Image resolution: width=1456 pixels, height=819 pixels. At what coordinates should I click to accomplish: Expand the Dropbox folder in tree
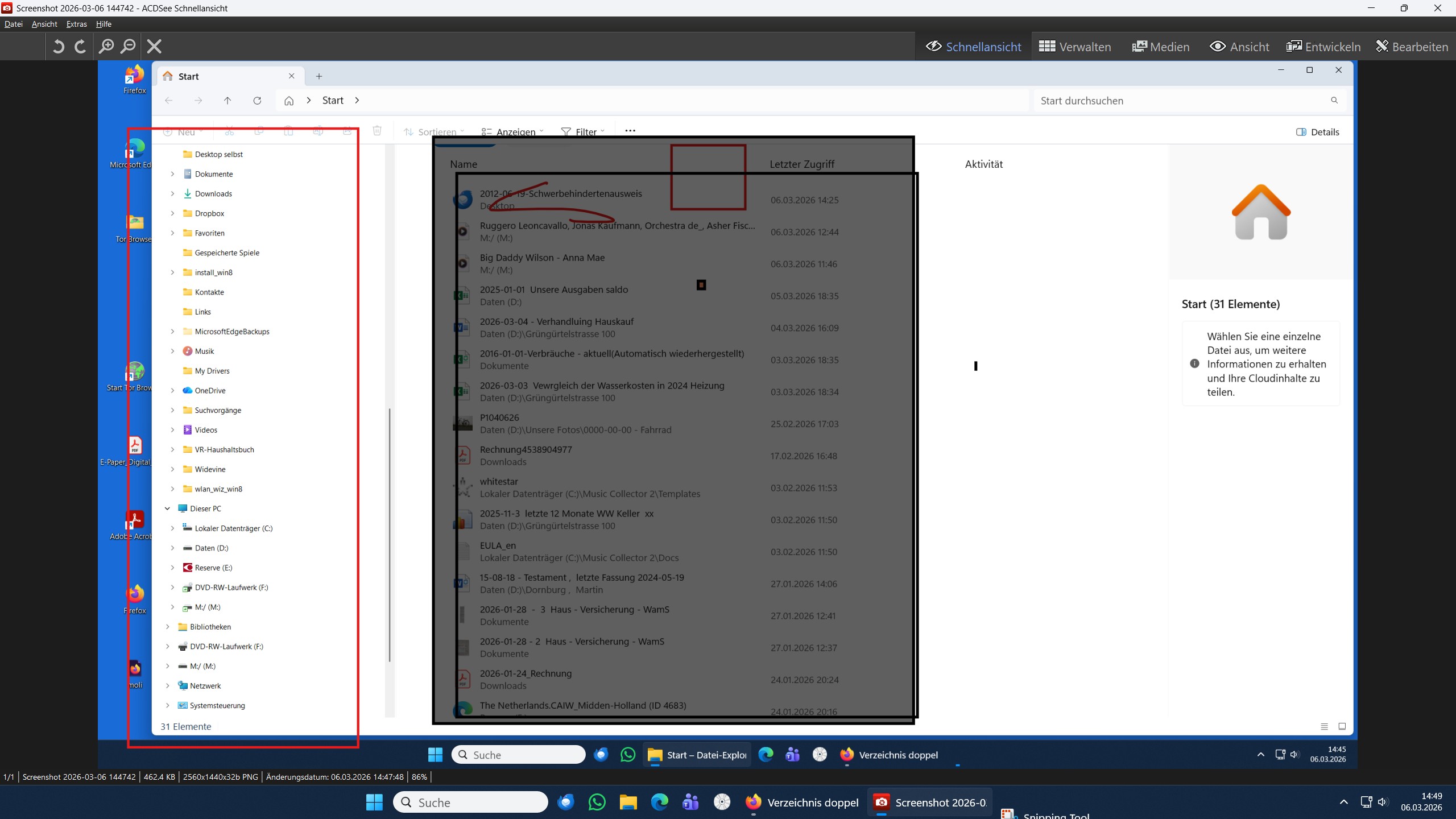172,213
